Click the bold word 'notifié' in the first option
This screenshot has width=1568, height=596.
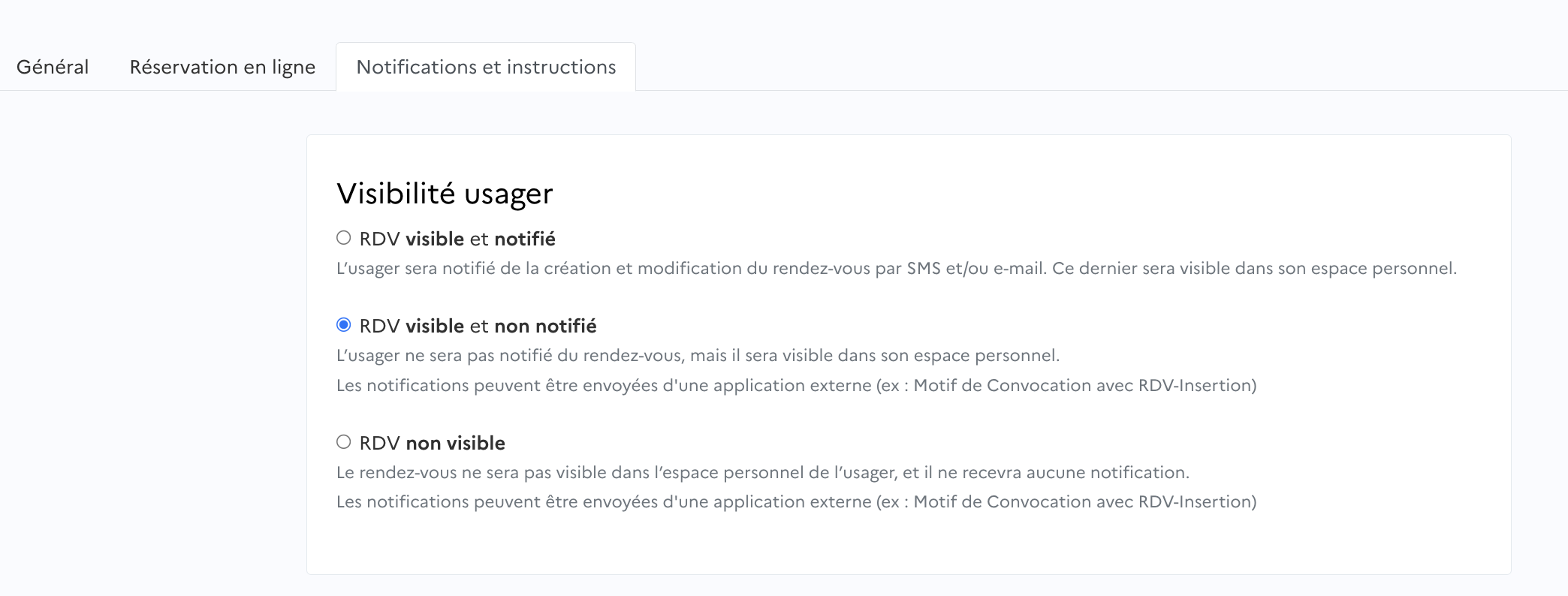point(525,239)
